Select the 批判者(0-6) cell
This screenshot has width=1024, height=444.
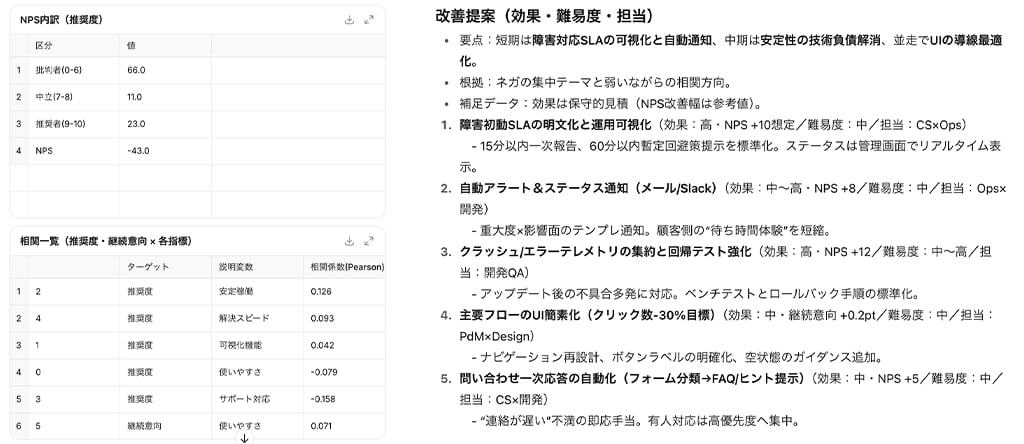tap(57, 71)
